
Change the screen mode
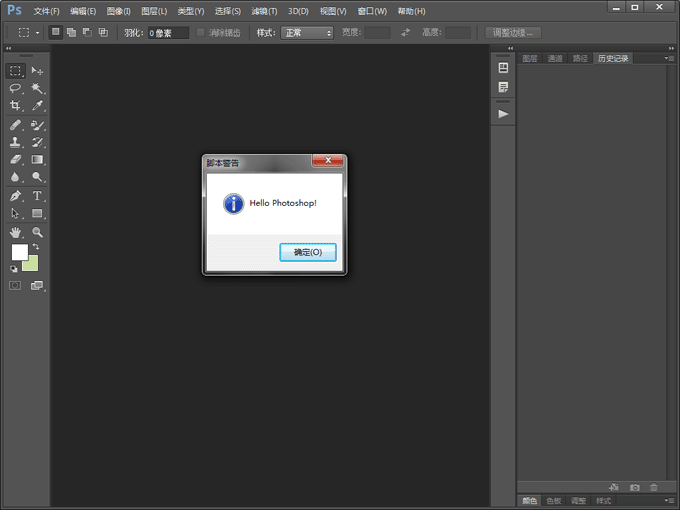point(37,285)
